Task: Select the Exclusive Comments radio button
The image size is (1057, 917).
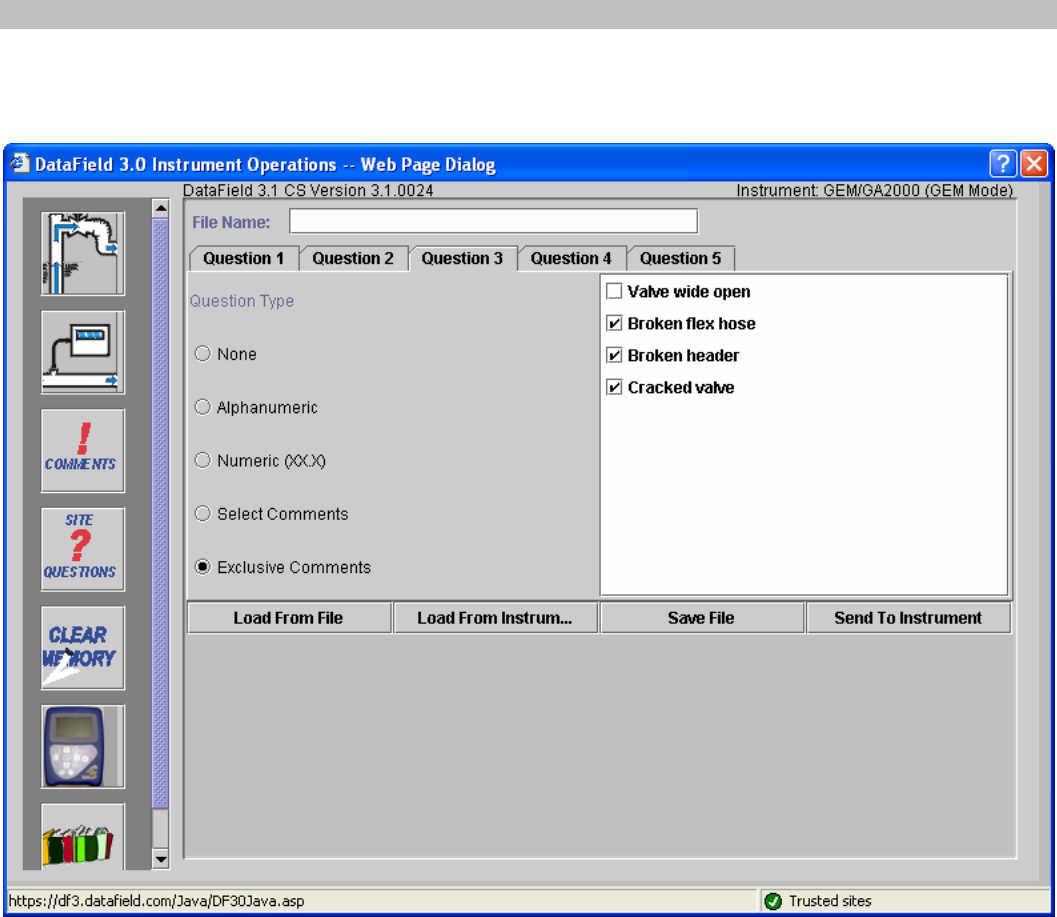Action: [x=202, y=566]
